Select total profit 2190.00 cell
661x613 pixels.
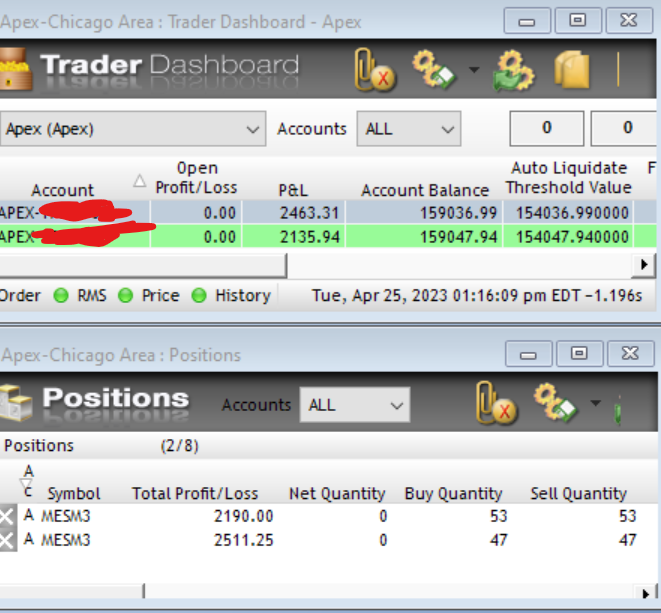coord(244,516)
